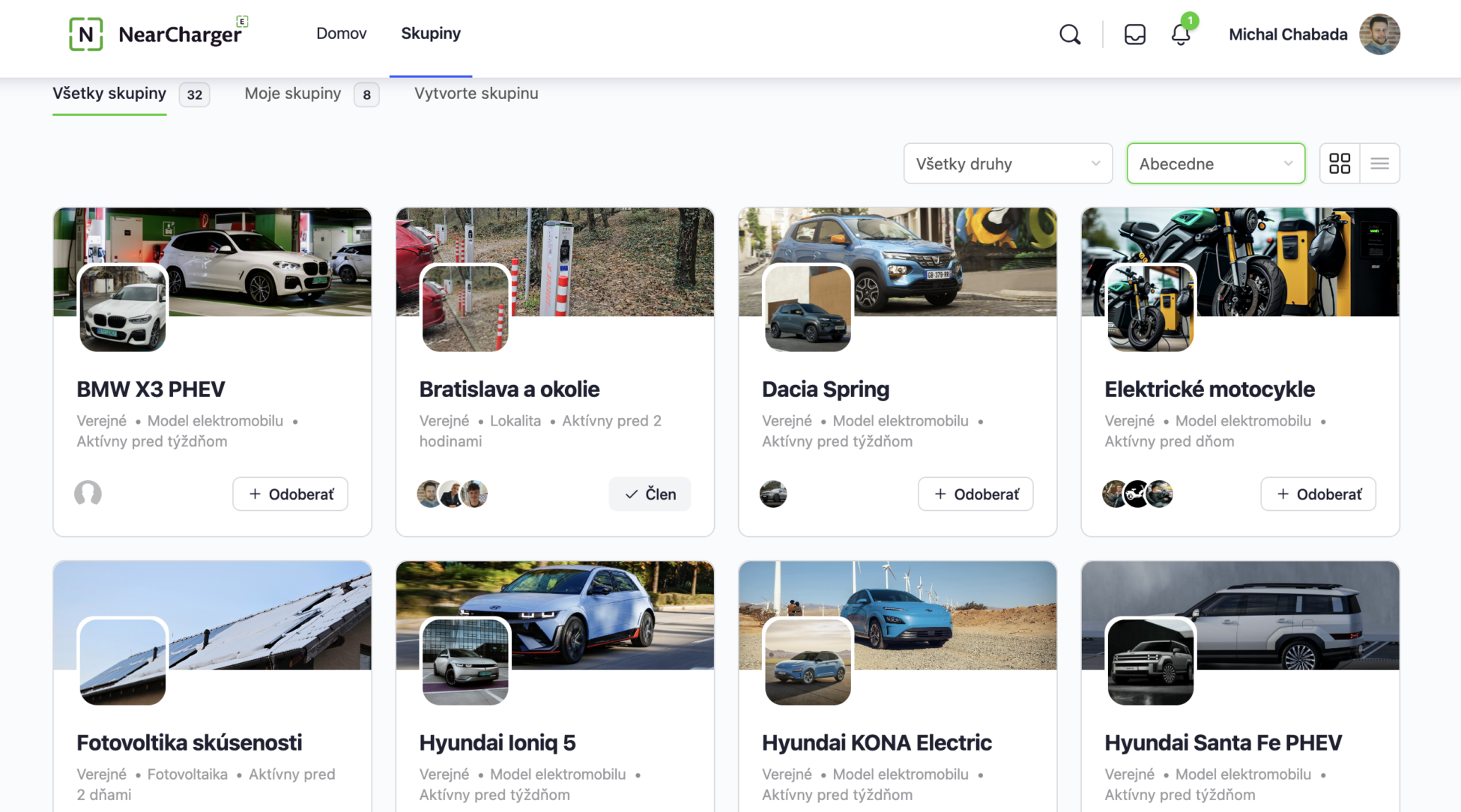Open BMW X3 PHEV group title

151,390
